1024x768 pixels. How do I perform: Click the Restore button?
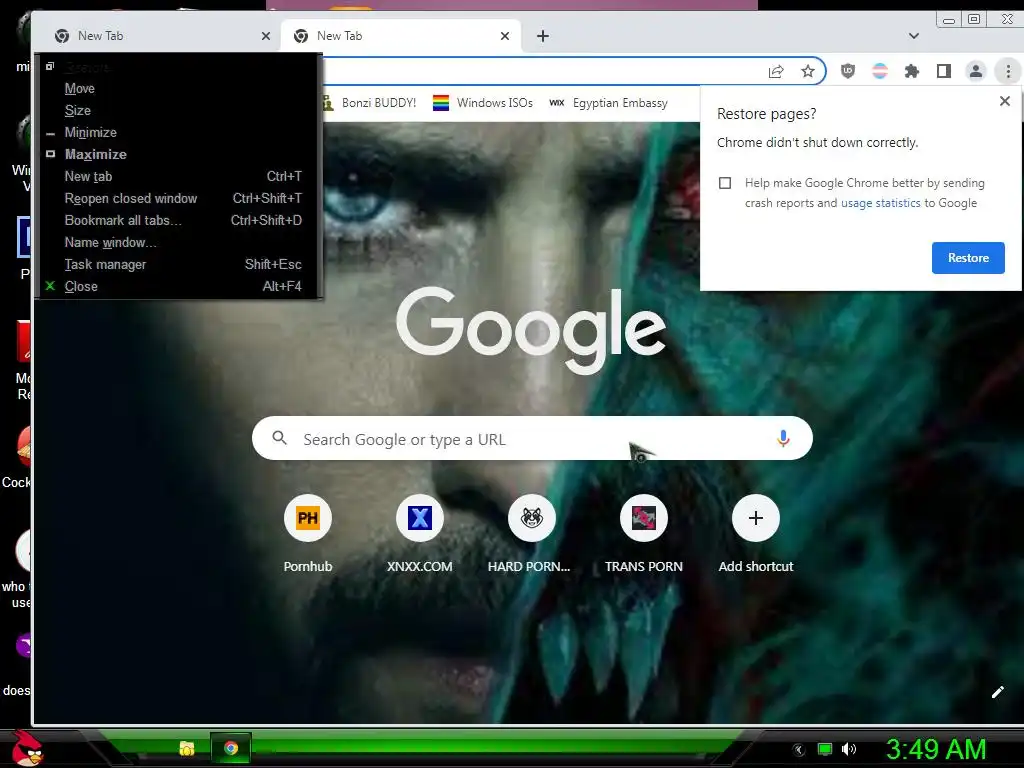(968, 258)
